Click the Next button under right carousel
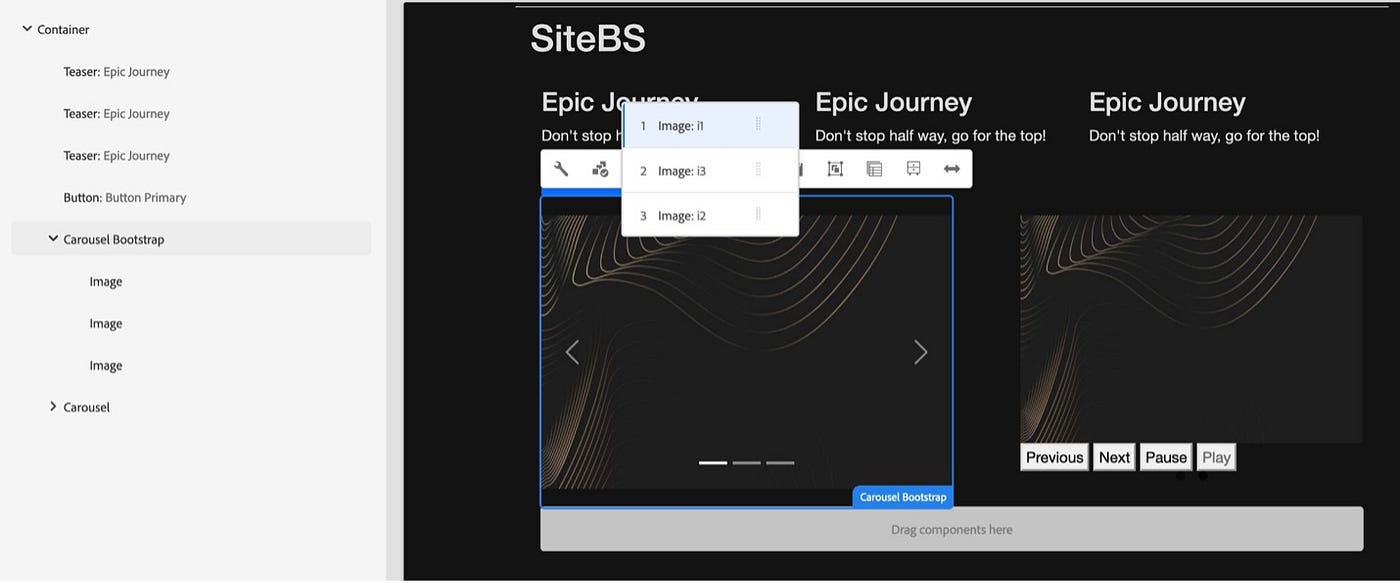This screenshot has width=1400, height=583. pyautogui.click(x=1114, y=457)
